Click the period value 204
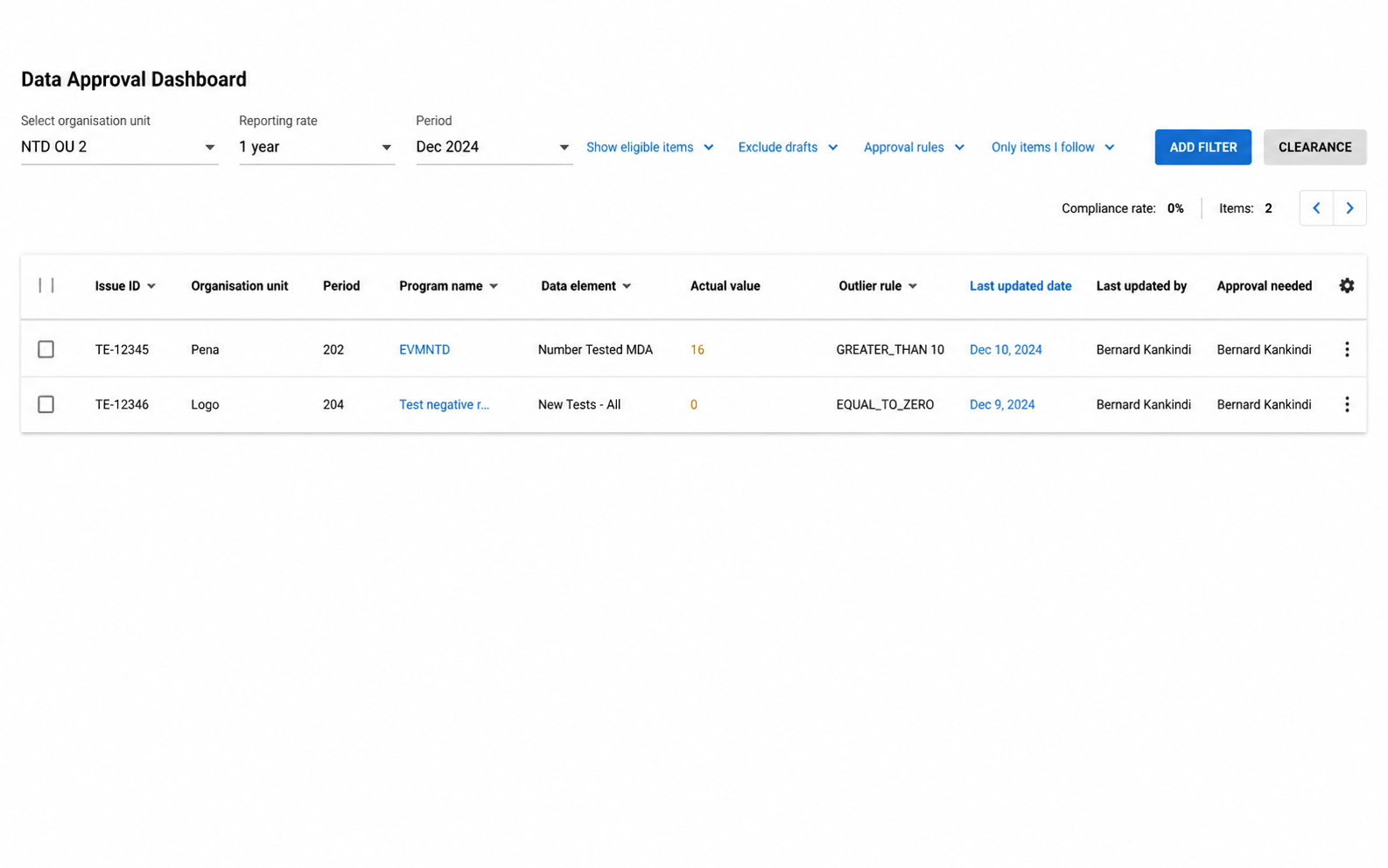 333,404
